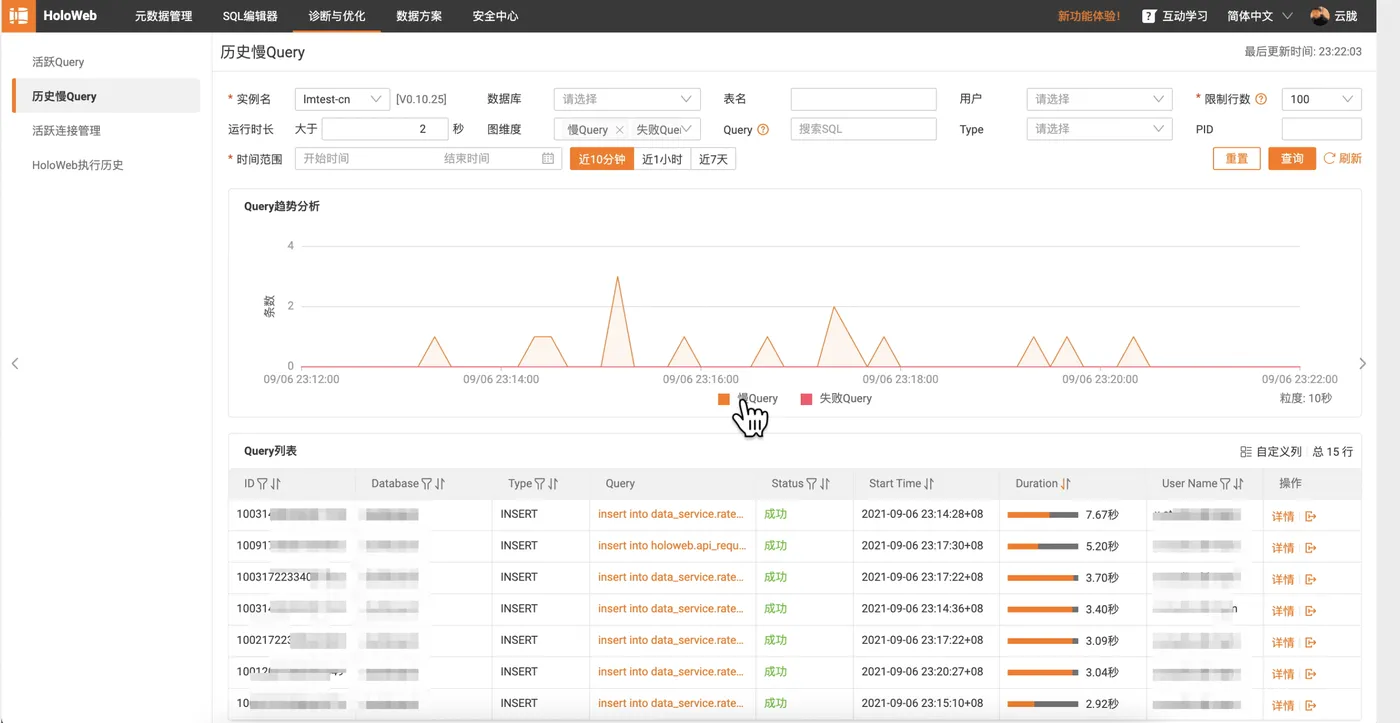
Task: Toggle 失败Query series in chart legend
Action: 836,399
